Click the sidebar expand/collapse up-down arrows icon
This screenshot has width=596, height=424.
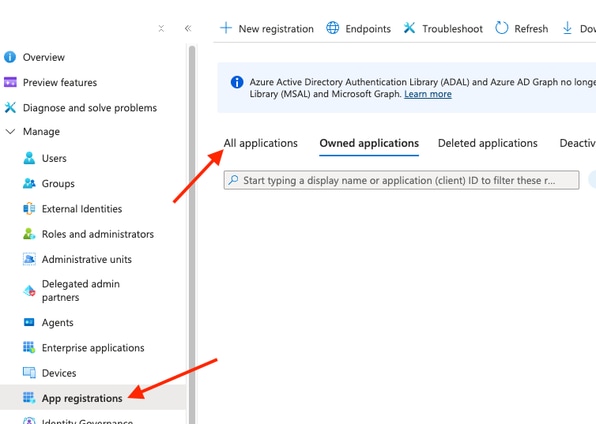pyautogui.click(x=161, y=29)
